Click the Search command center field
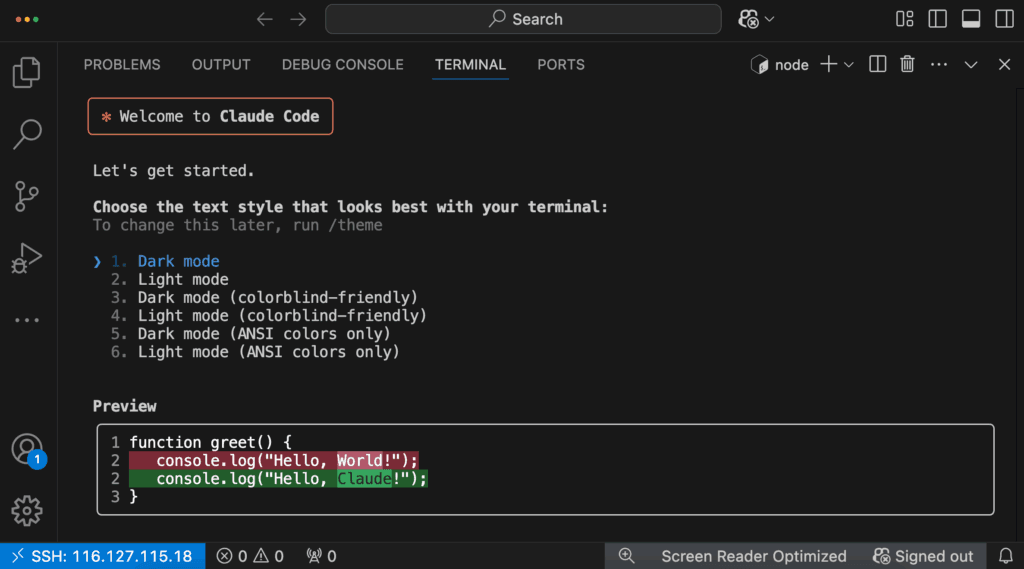The width and height of the screenshot is (1024, 569). 523,19
